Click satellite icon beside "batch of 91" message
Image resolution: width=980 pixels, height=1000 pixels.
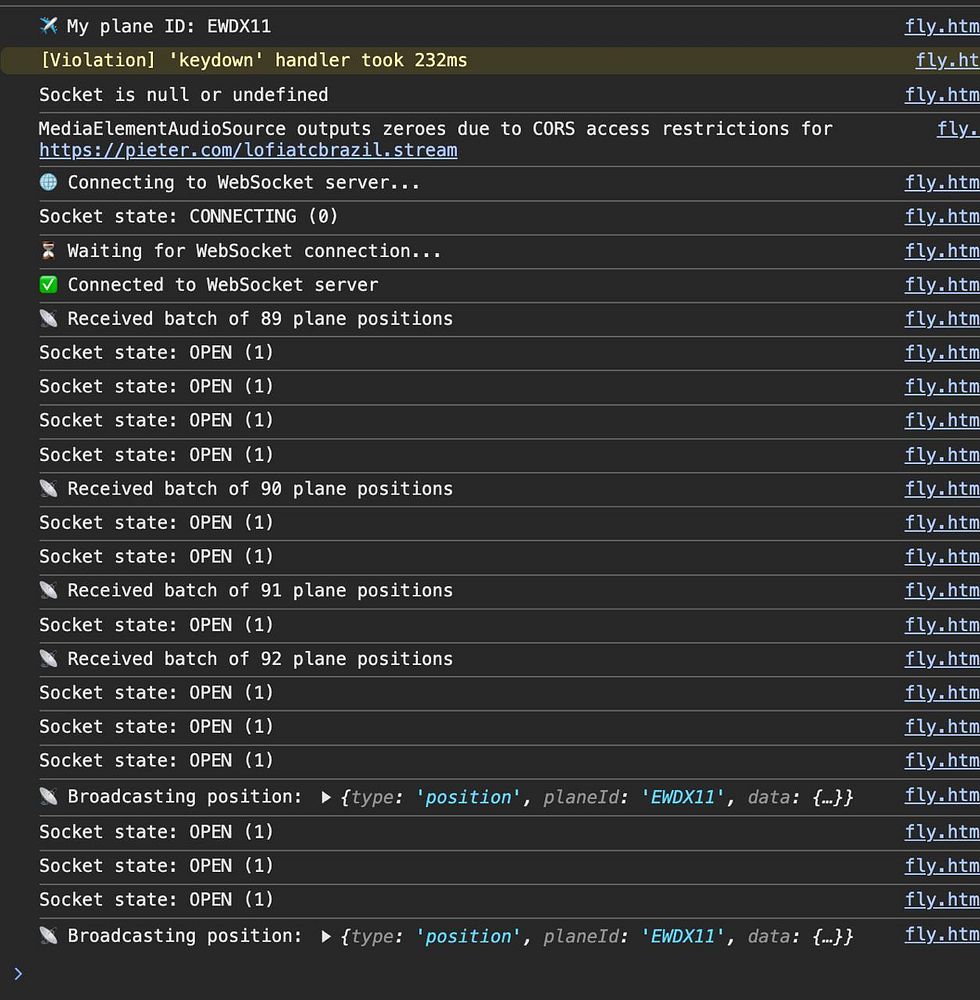click(49, 591)
